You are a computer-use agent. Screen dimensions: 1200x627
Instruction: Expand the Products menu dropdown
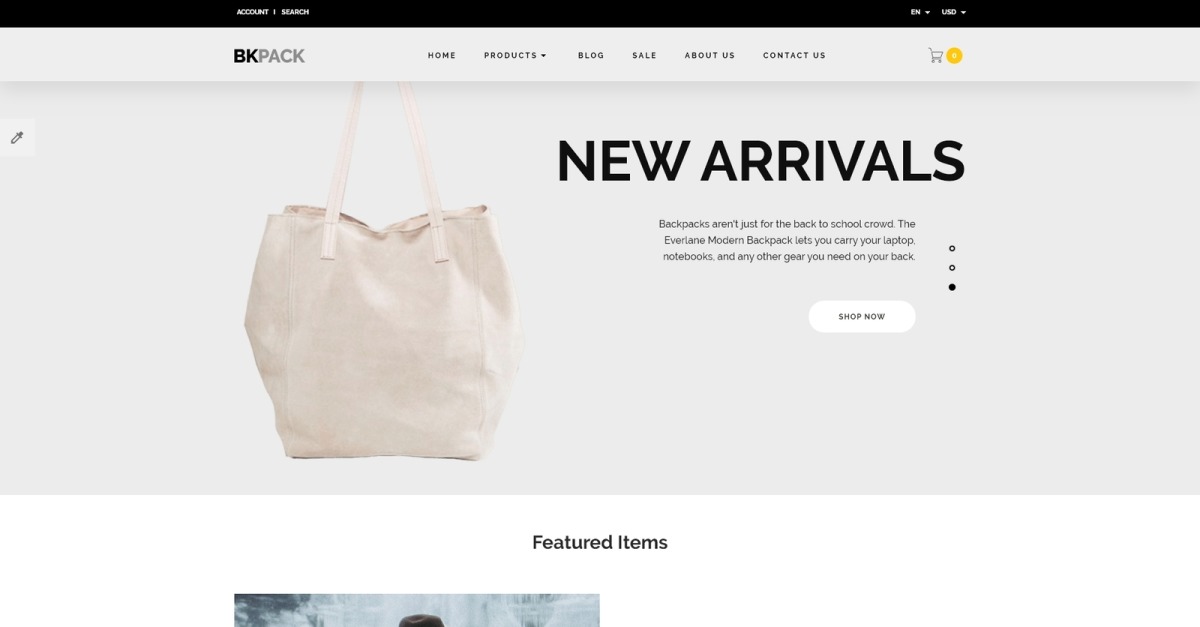[515, 56]
